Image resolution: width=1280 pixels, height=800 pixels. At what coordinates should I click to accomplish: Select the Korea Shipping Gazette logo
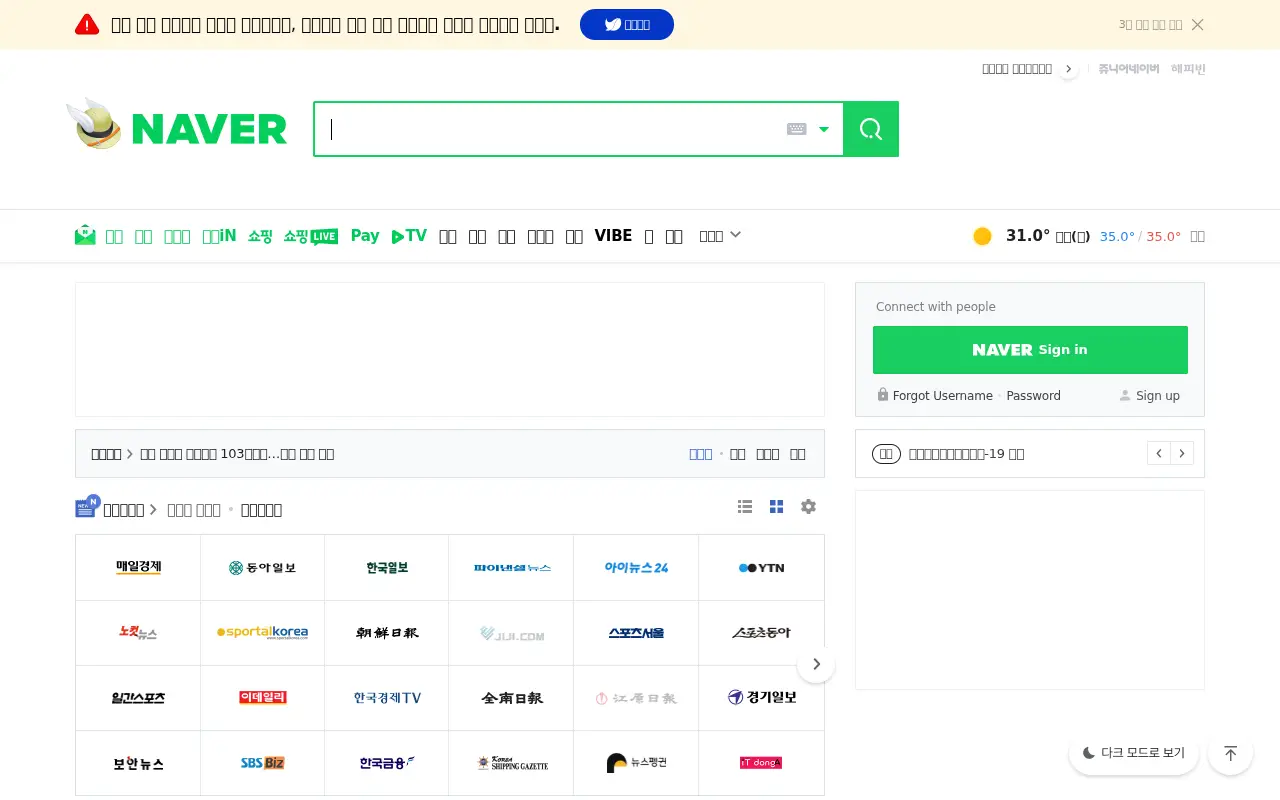tap(512, 763)
